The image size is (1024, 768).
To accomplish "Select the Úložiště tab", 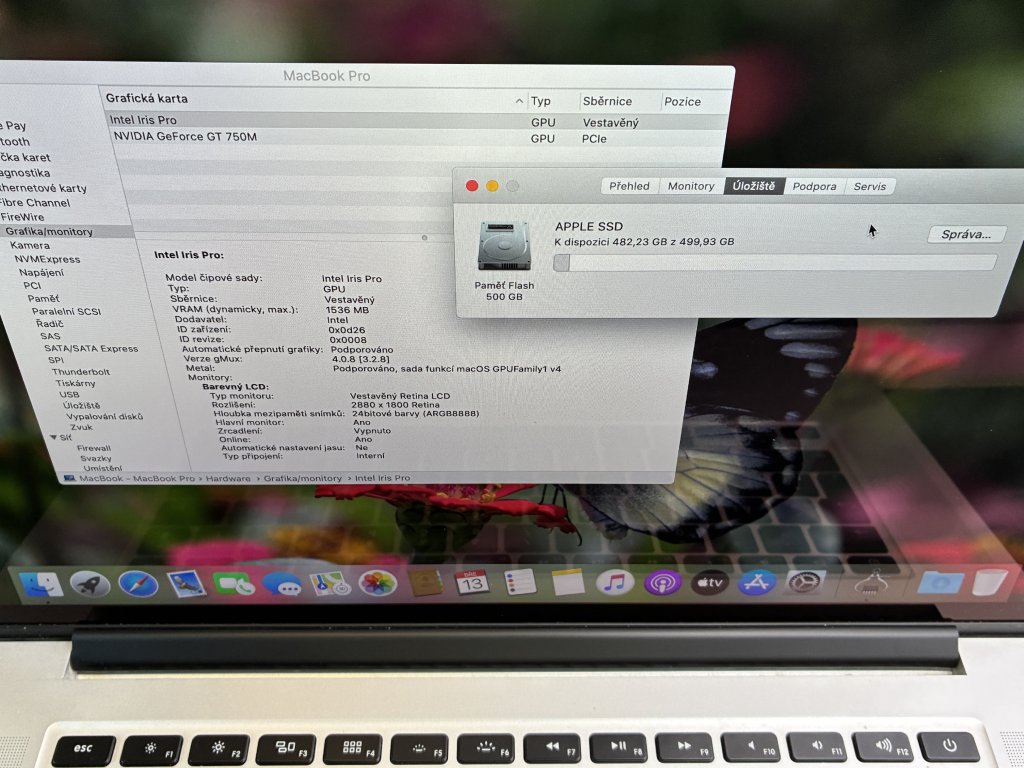I will [x=754, y=186].
